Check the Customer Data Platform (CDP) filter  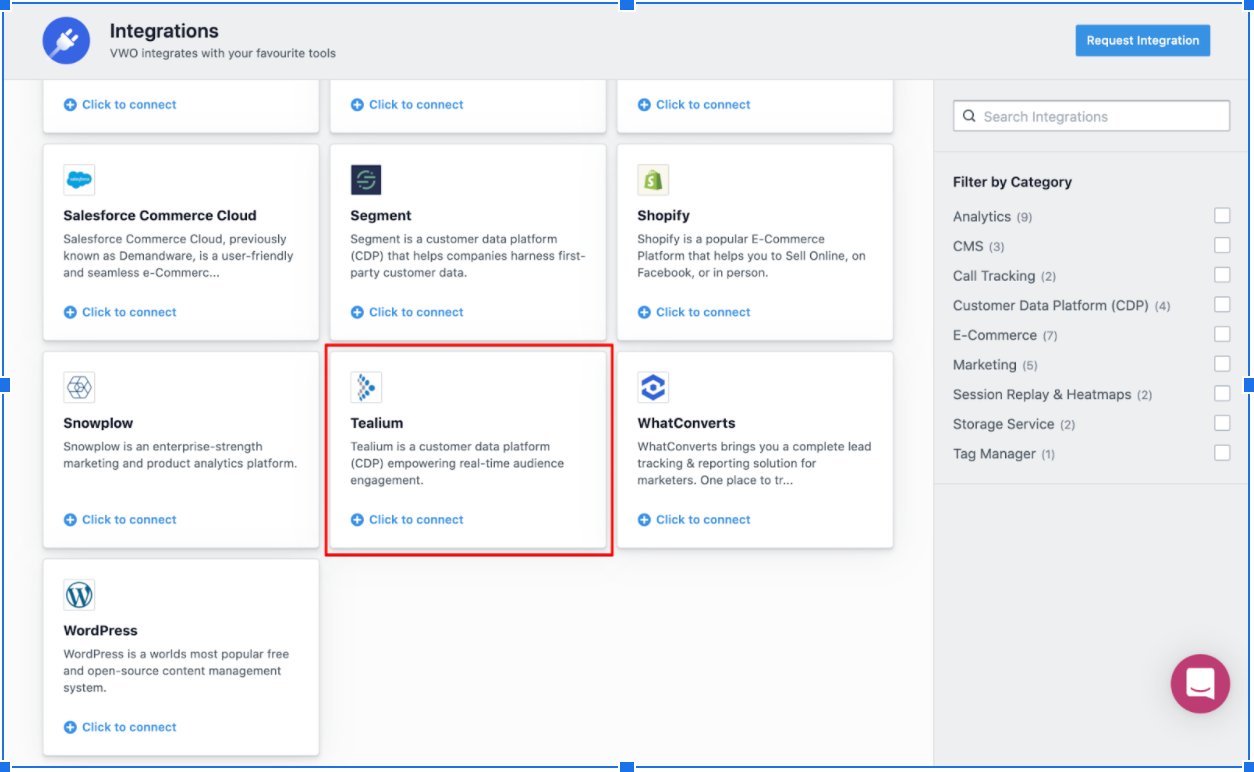(1222, 305)
